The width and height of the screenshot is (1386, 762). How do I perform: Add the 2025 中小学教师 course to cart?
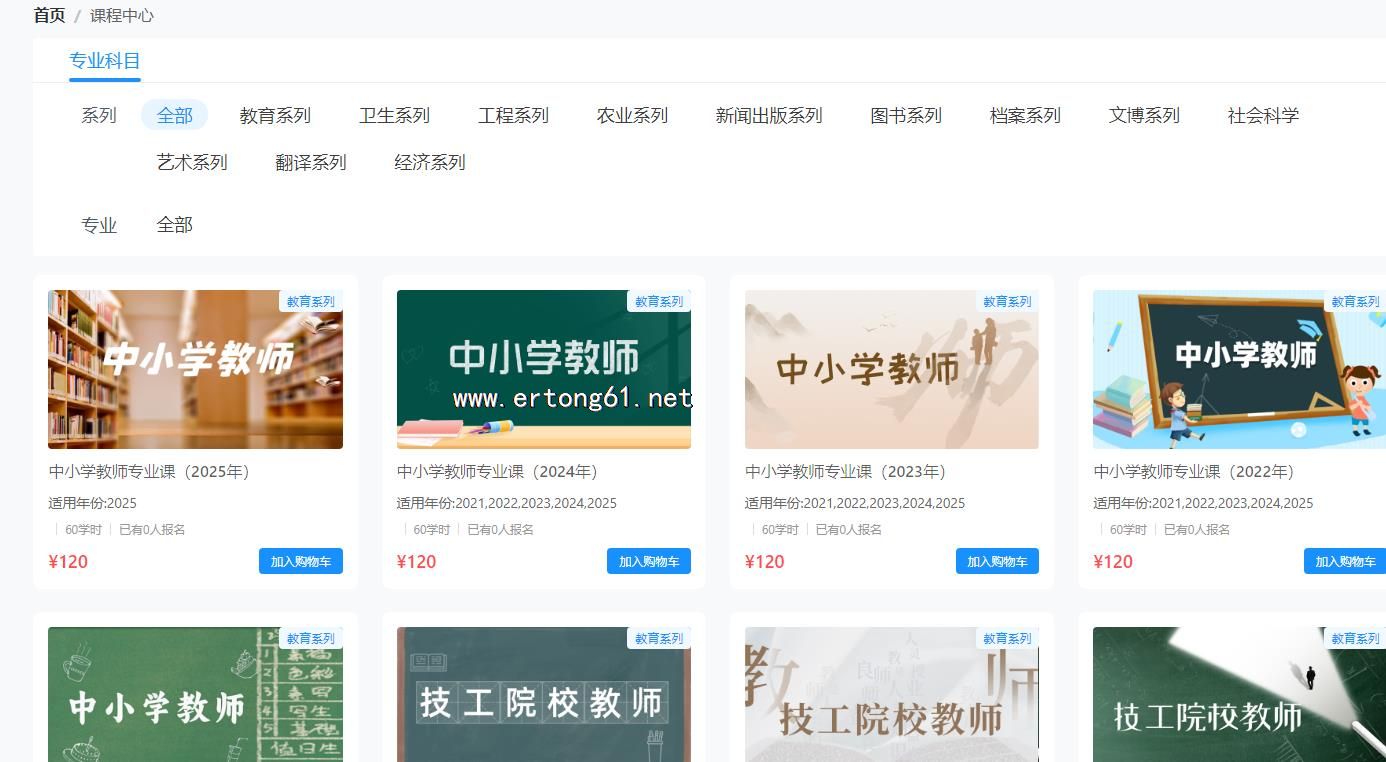pyautogui.click(x=300, y=561)
